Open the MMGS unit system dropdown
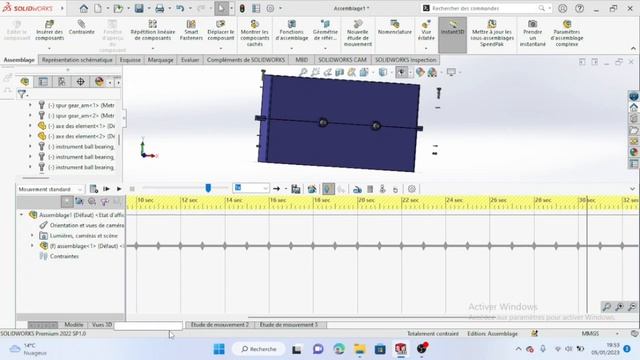 (617, 334)
